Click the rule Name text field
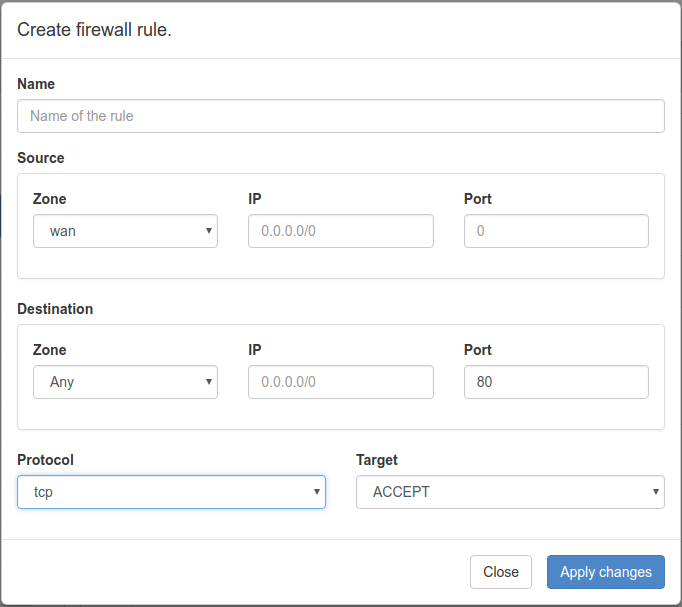The height and width of the screenshot is (607, 682). [x=340, y=116]
